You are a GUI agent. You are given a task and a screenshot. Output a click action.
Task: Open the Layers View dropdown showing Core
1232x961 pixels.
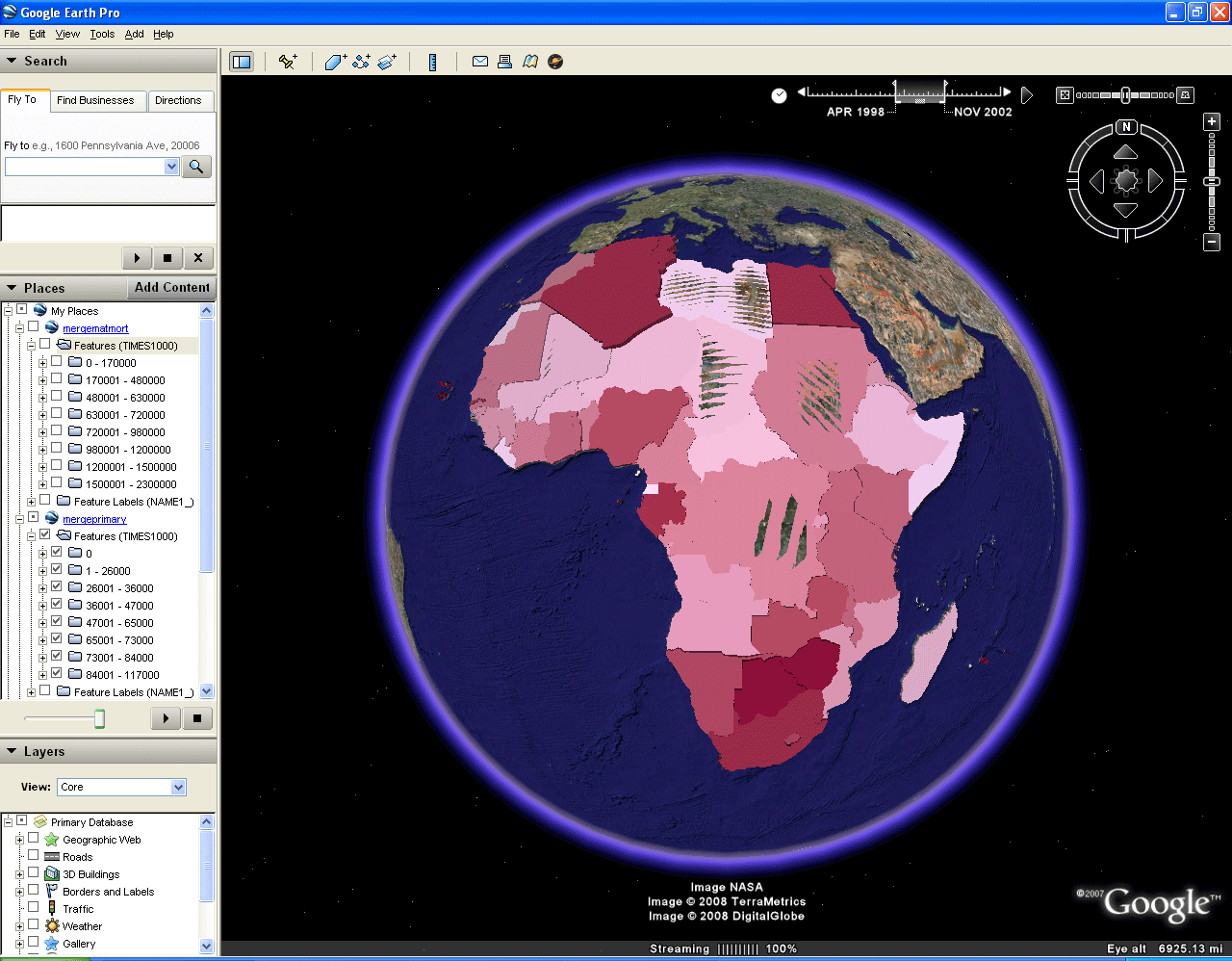(121, 787)
